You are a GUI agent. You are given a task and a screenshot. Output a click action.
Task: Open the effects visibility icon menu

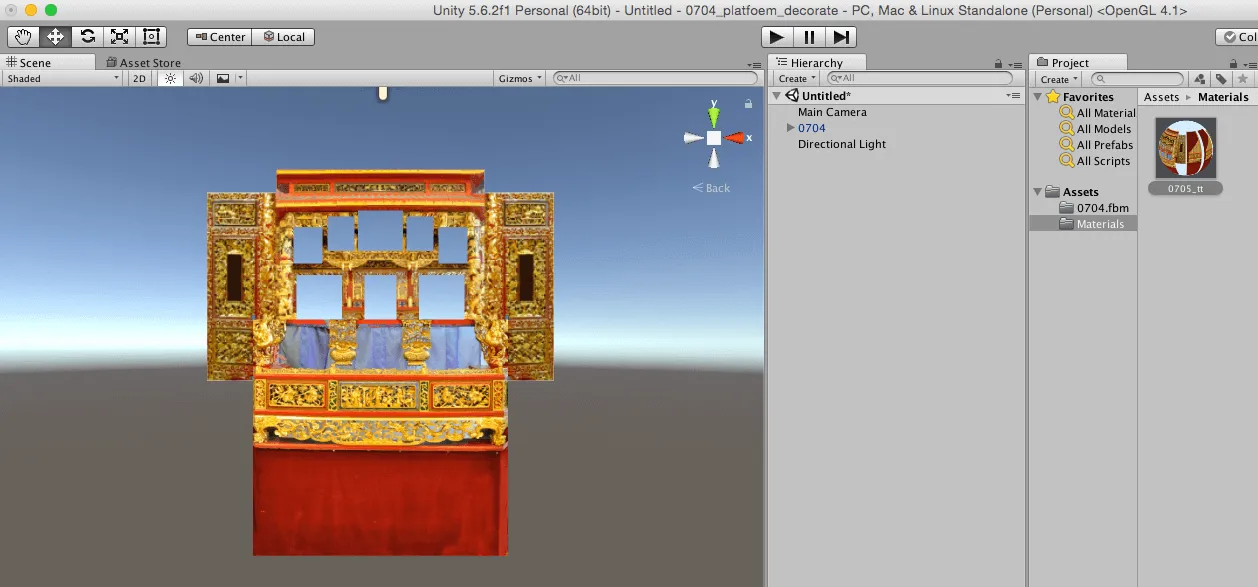tap(222, 78)
